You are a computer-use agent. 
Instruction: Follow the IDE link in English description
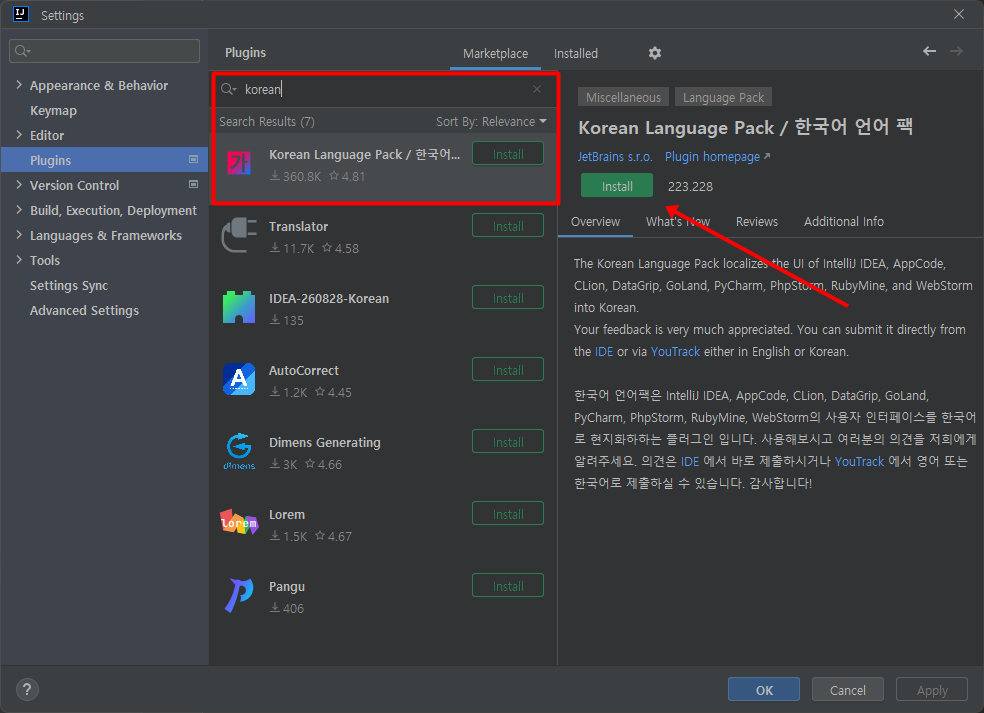[x=604, y=351]
